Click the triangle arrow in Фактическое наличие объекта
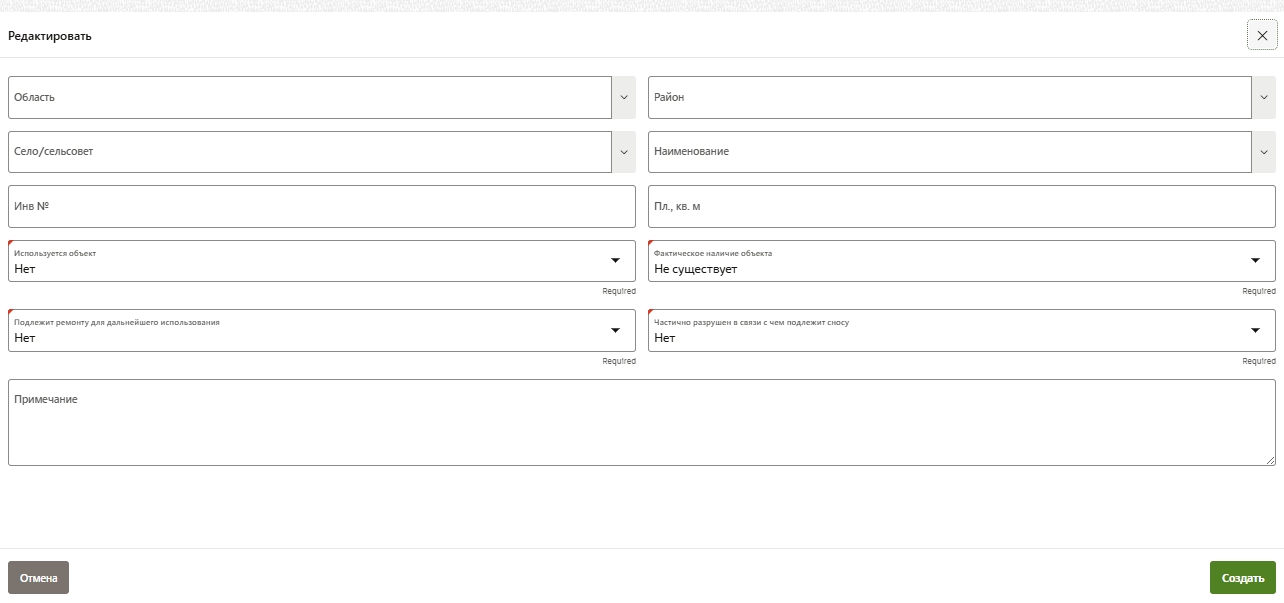Screen dimensions: 1284x603 click(x=1255, y=261)
